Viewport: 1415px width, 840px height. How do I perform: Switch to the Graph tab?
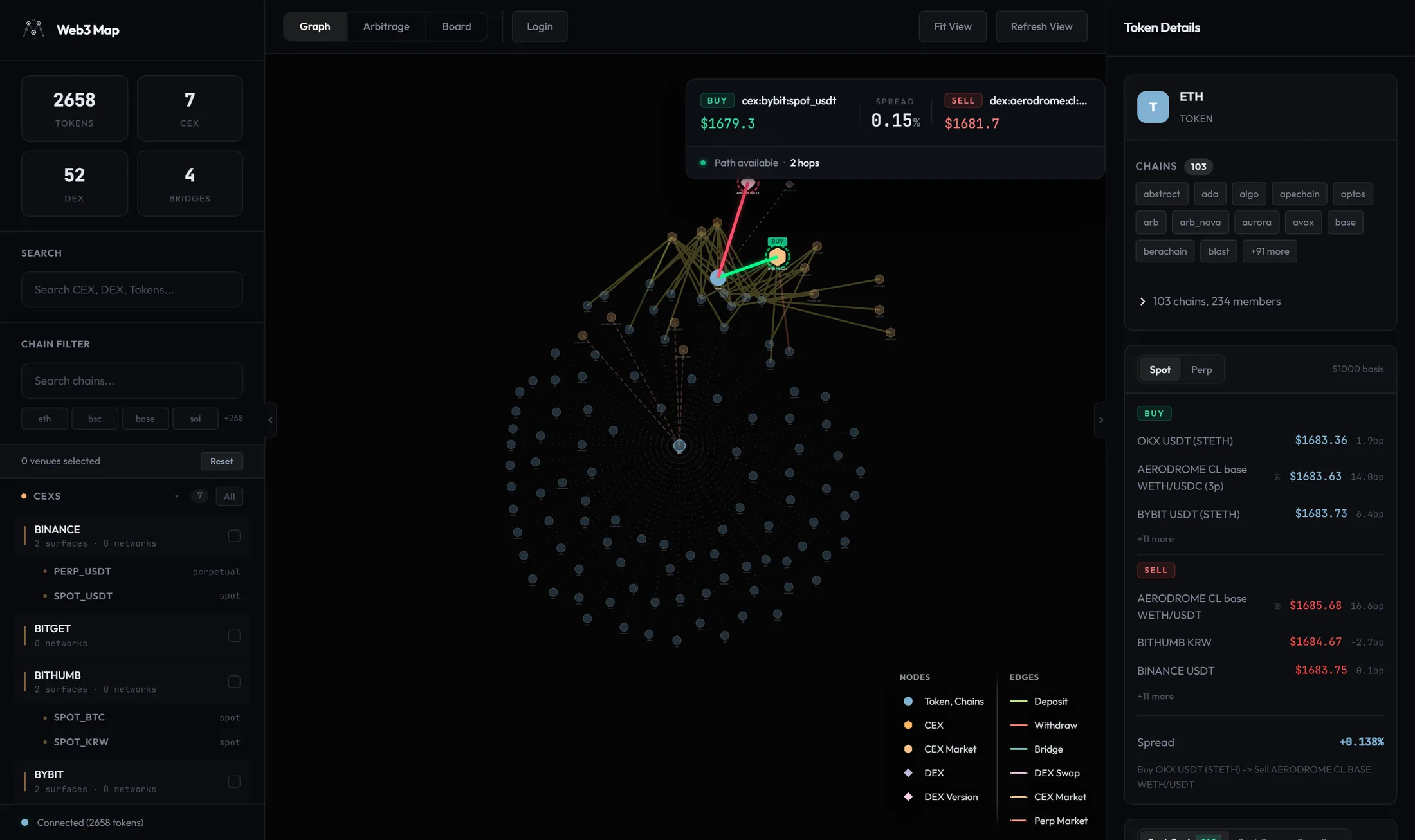tap(315, 26)
